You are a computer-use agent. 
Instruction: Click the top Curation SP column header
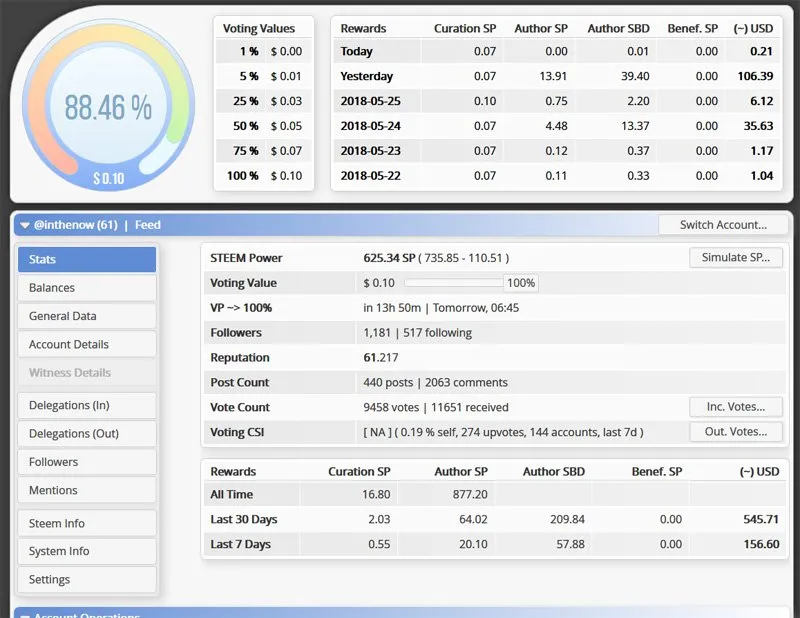(465, 29)
